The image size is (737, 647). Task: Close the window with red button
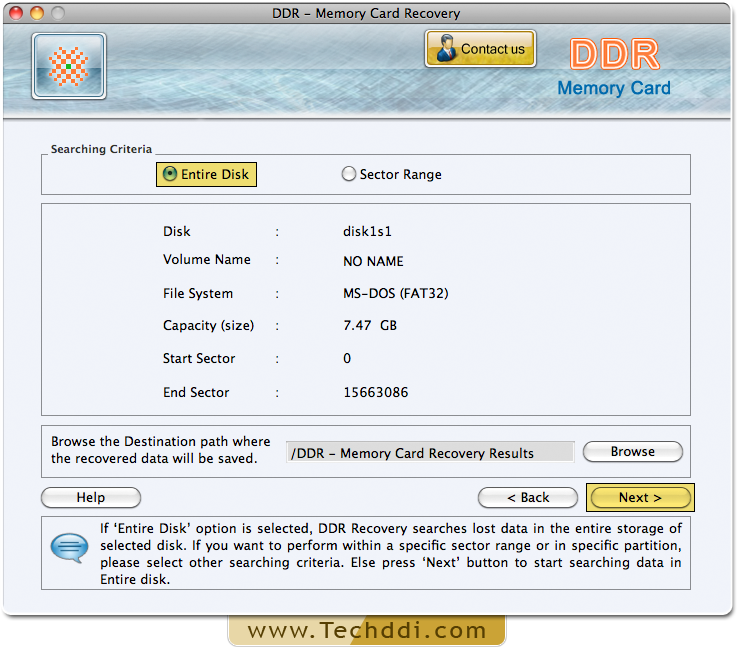coord(16,13)
